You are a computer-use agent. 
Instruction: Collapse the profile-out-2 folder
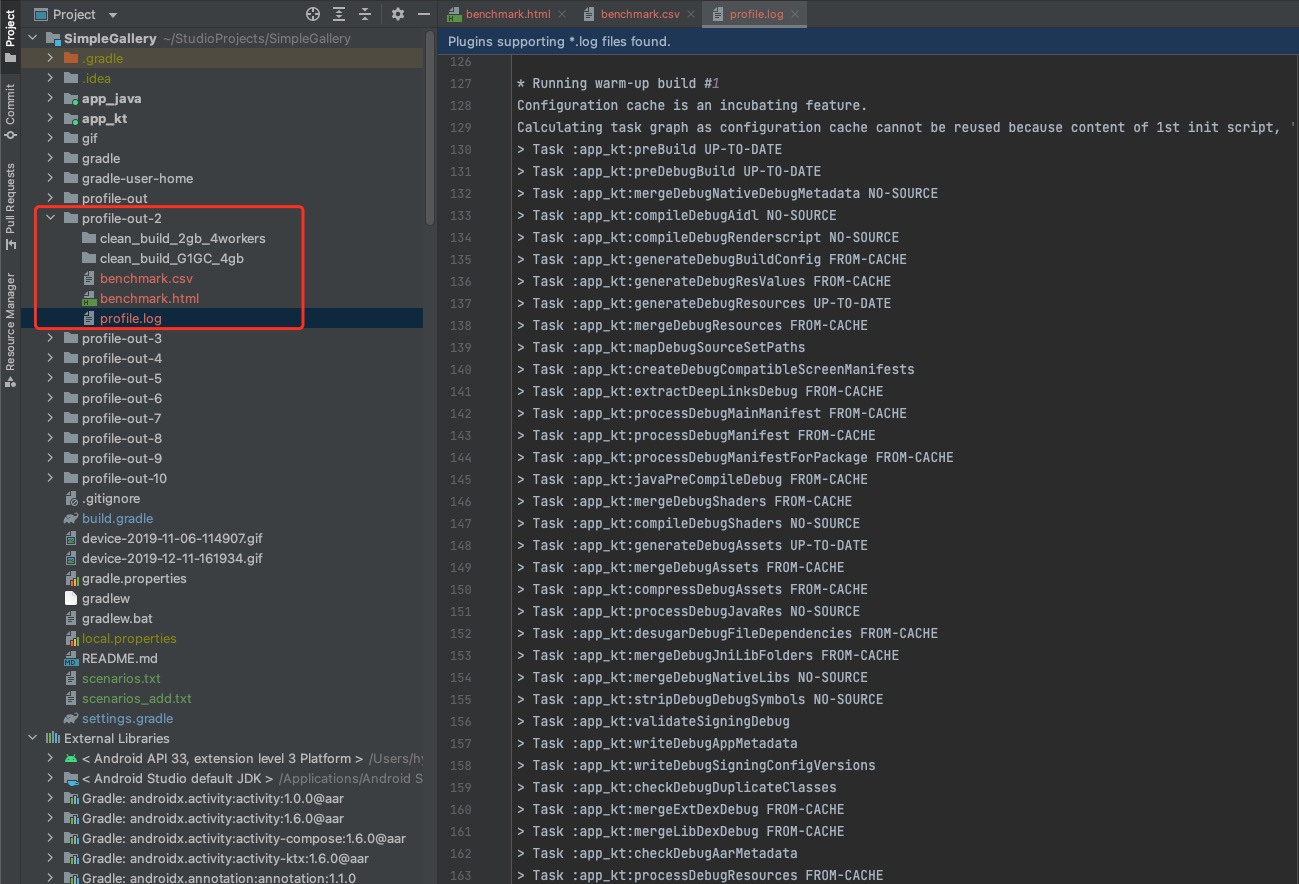[50, 218]
